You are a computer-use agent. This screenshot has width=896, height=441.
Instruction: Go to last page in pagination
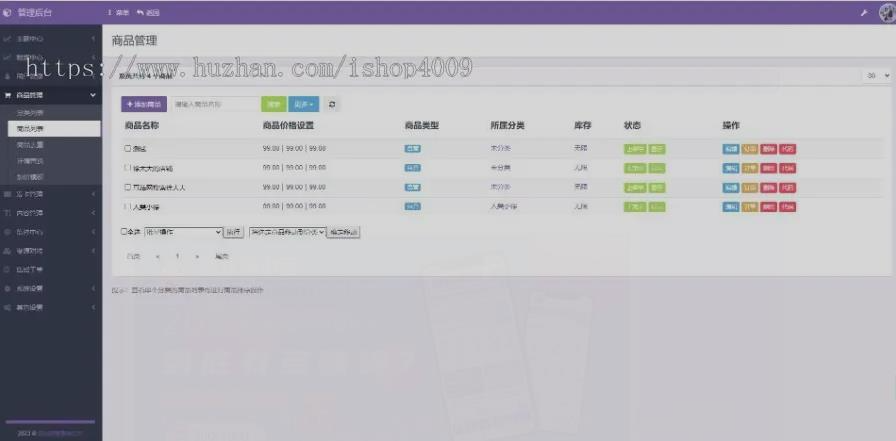[x=222, y=257]
